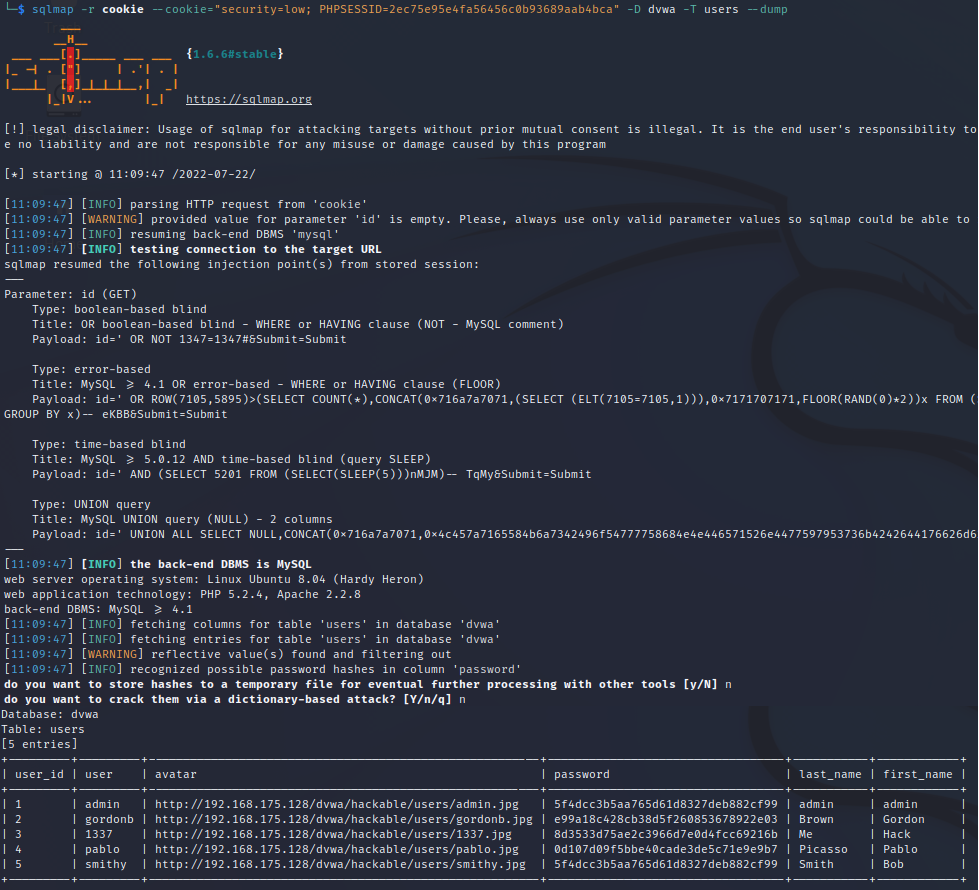Click the 'store hashes to a temporary file' prompt

(x=368, y=684)
